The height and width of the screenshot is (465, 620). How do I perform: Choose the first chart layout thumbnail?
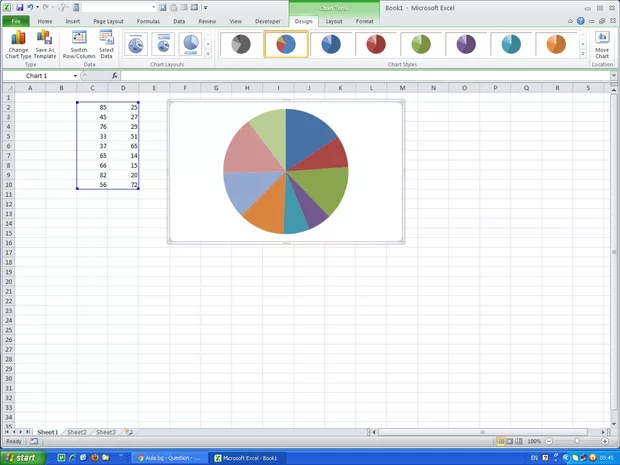click(x=136, y=44)
